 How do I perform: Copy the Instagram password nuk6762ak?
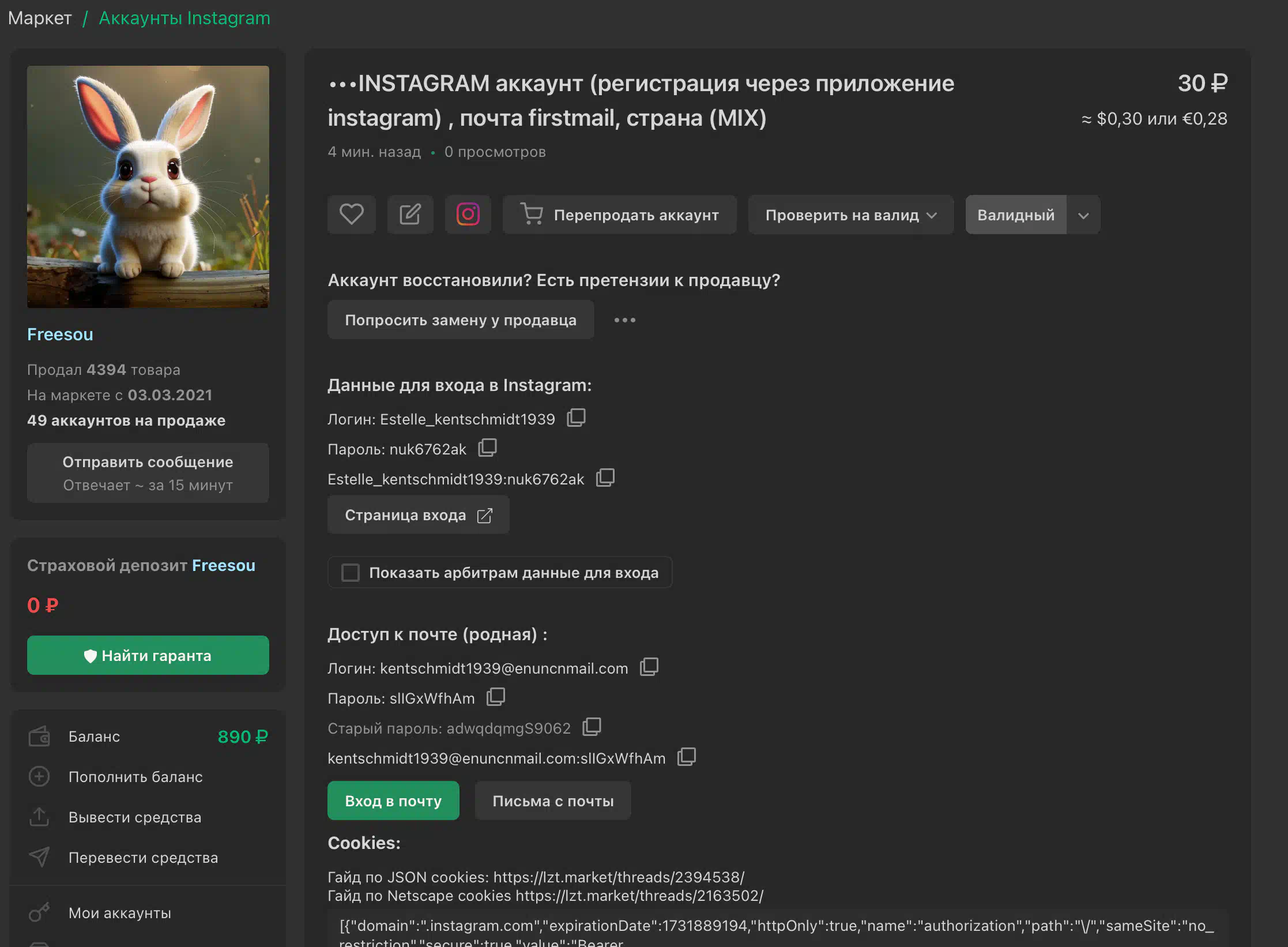click(x=487, y=448)
